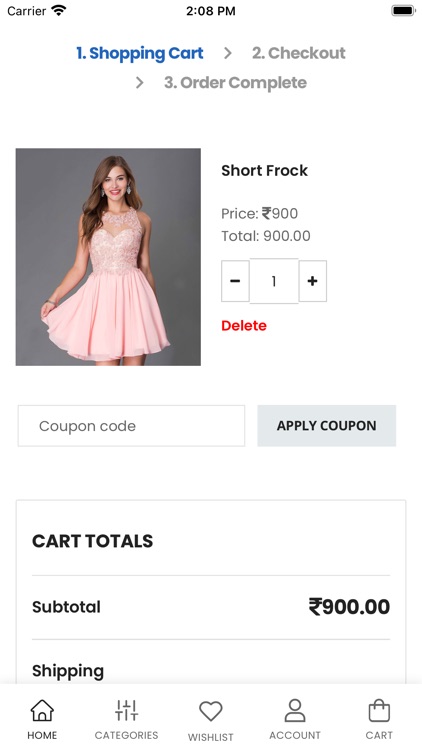Tap the Wi-Fi icon in status bar
Viewport: 422px width, 750px height.
[x=59, y=10]
